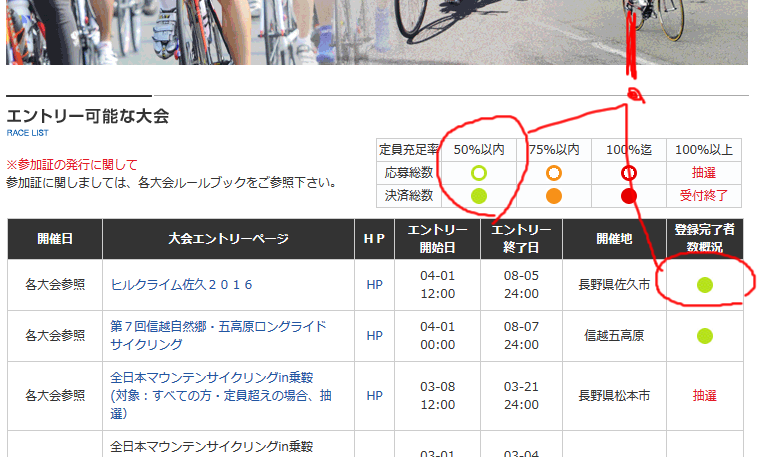The width and height of the screenshot is (762, 457).
Task: Click the 75%以内 legend header
Action: [x=554, y=150]
